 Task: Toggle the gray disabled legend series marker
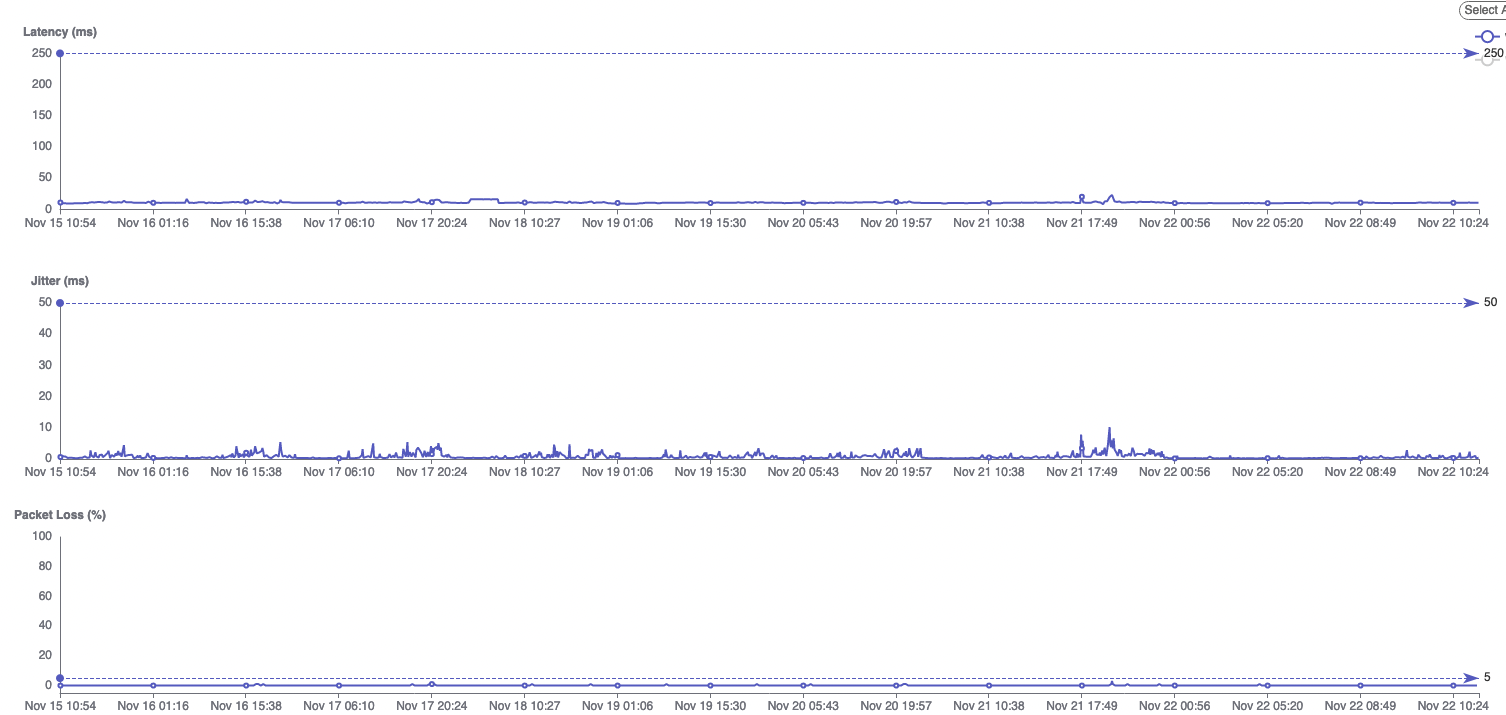1487,60
